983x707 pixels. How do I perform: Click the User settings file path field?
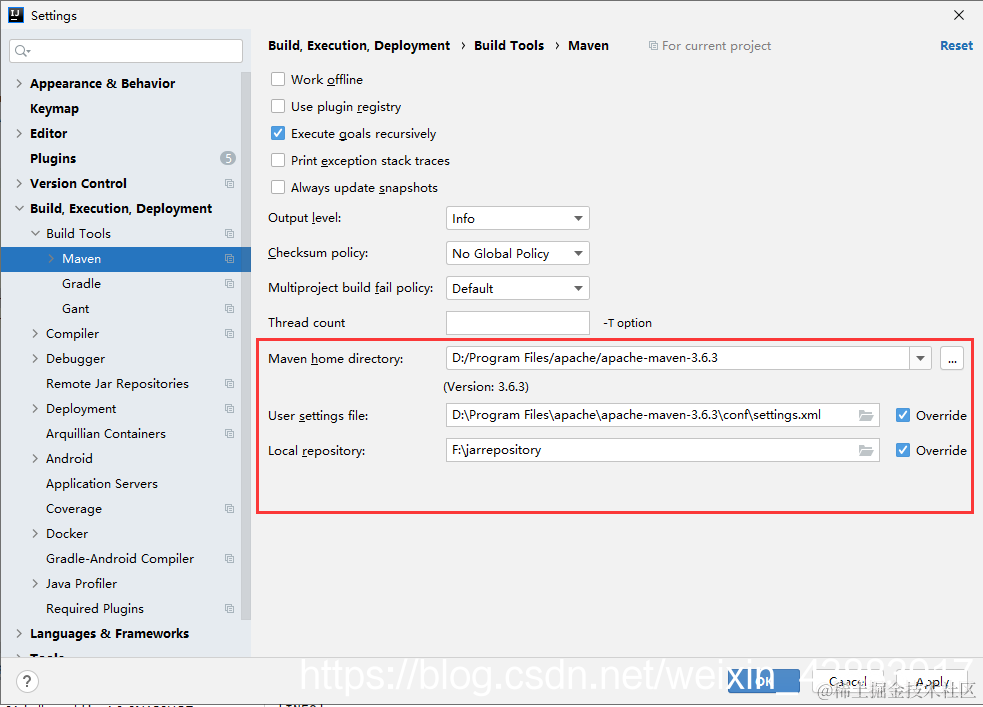tap(663, 415)
